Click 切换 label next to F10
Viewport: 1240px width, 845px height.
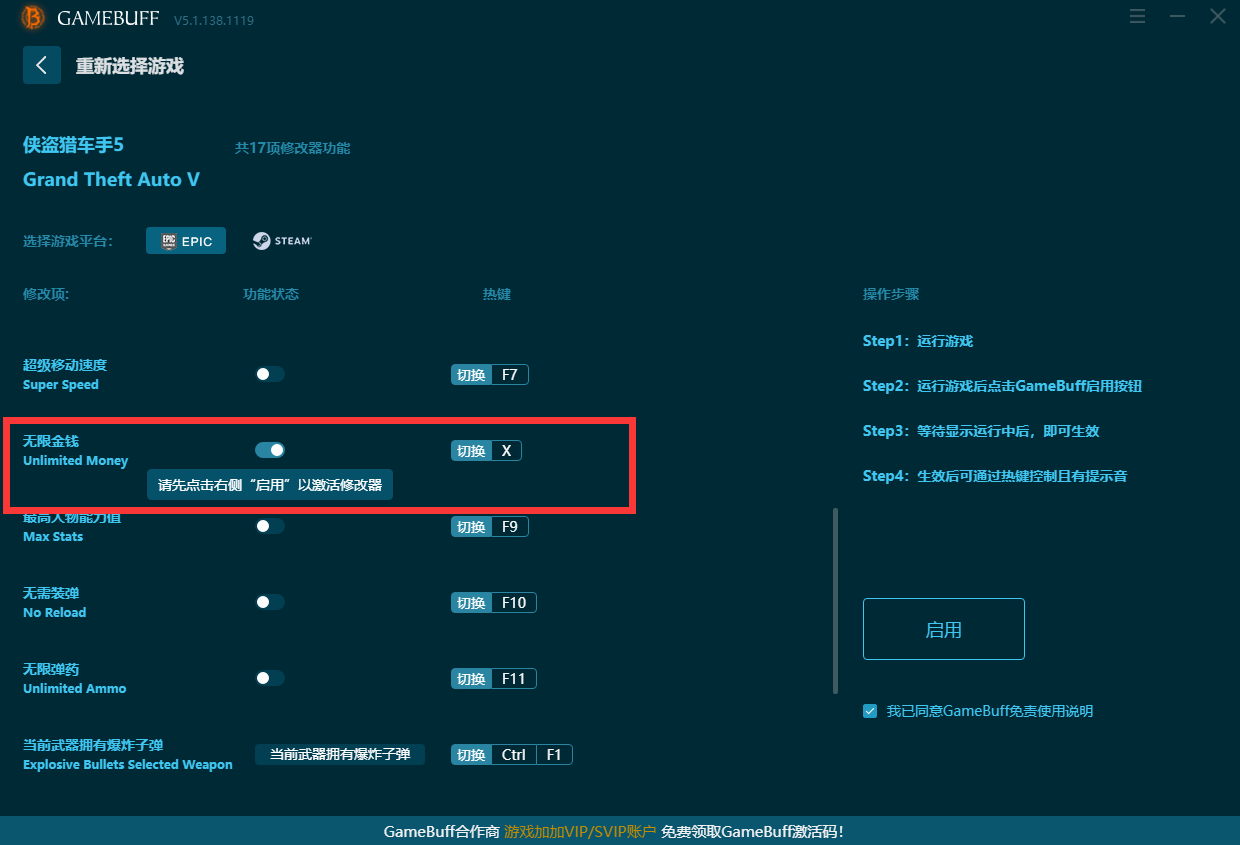(471, 603)
